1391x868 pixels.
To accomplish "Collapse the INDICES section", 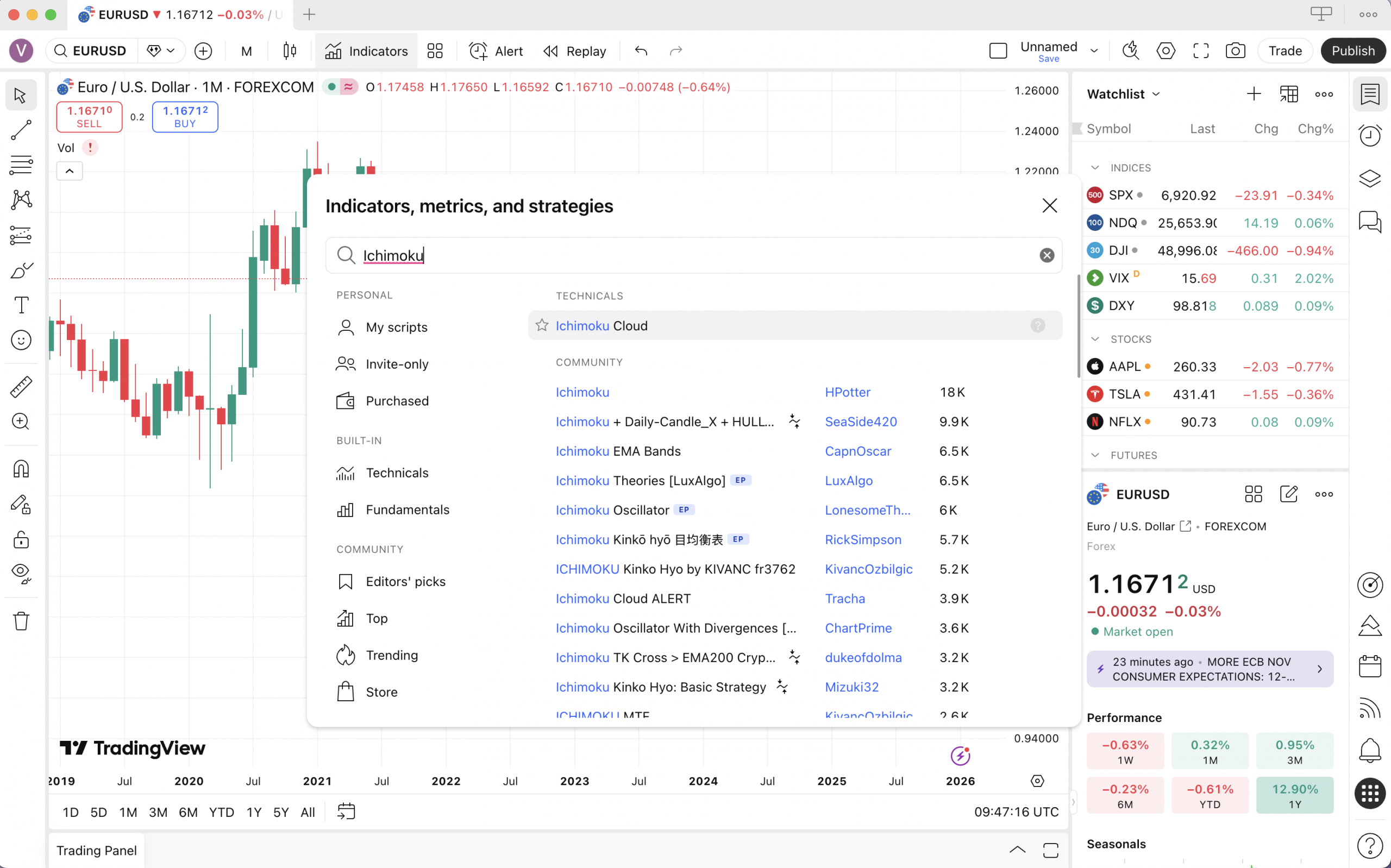I will tap(1095, 168).
